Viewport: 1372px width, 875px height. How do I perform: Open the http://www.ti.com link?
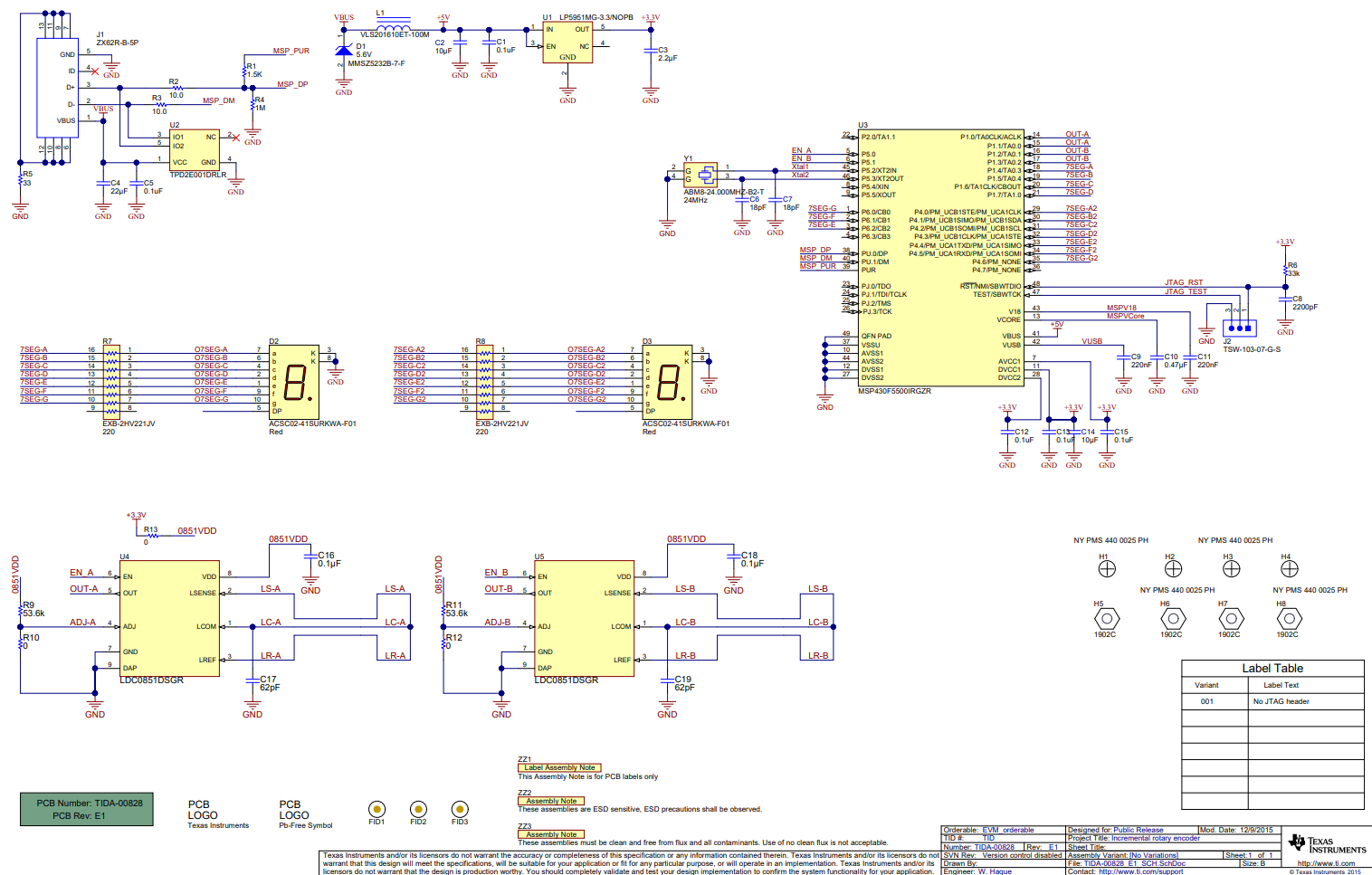(x=1326, y=863)
